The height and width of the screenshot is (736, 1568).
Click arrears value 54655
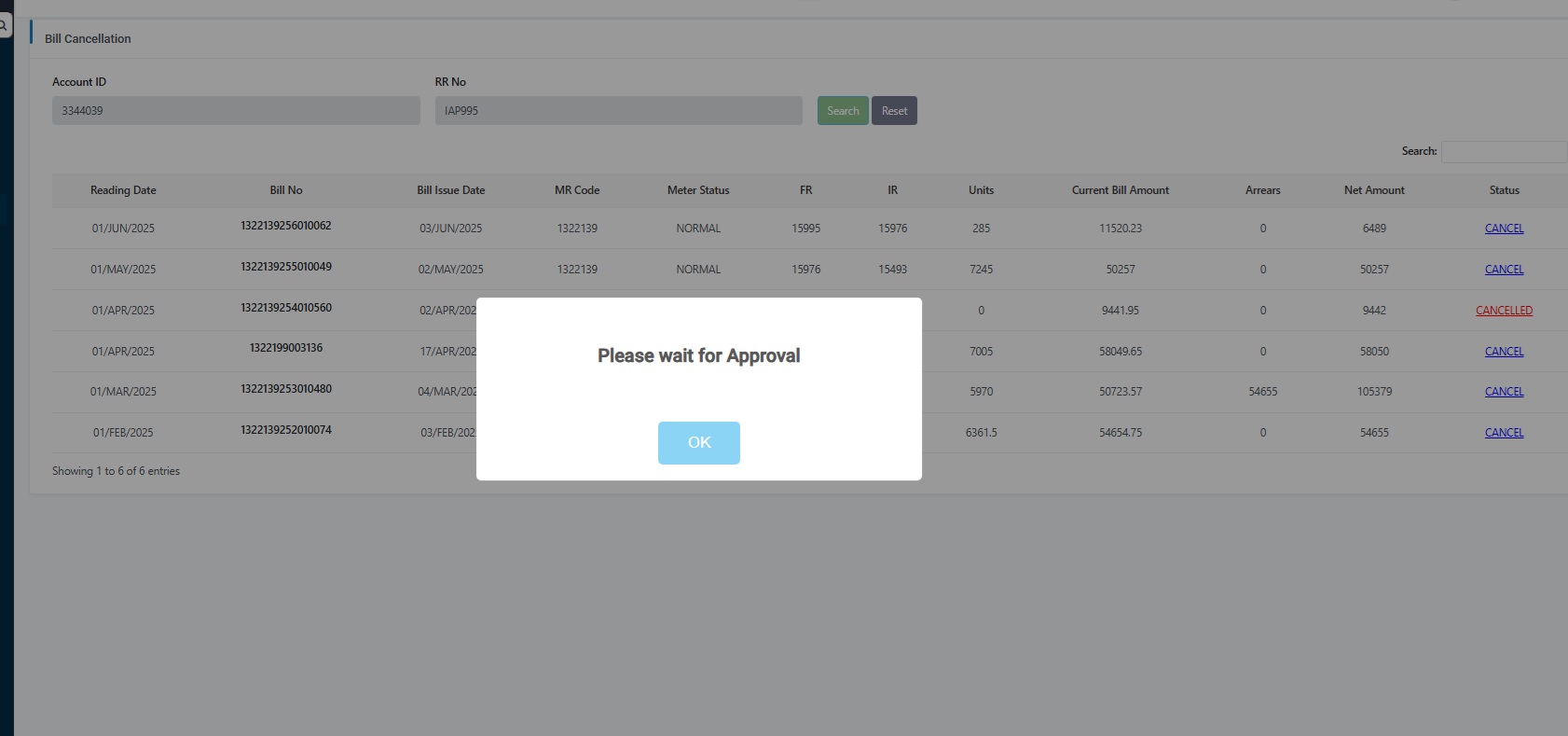click(x=1263, y=392)
